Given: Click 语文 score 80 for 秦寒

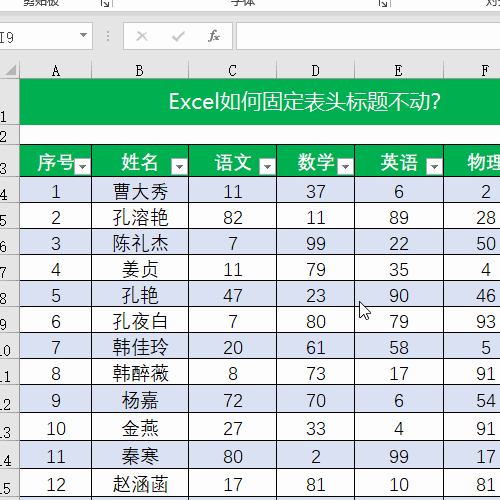Looking at the screenshot, I should [x=233, y=455].
